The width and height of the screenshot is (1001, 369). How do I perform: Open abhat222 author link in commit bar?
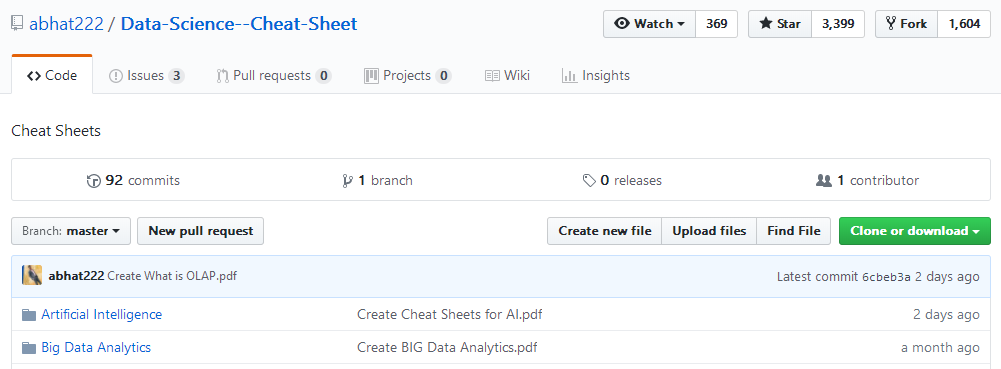pyautogui.click(x=77, y=276)
